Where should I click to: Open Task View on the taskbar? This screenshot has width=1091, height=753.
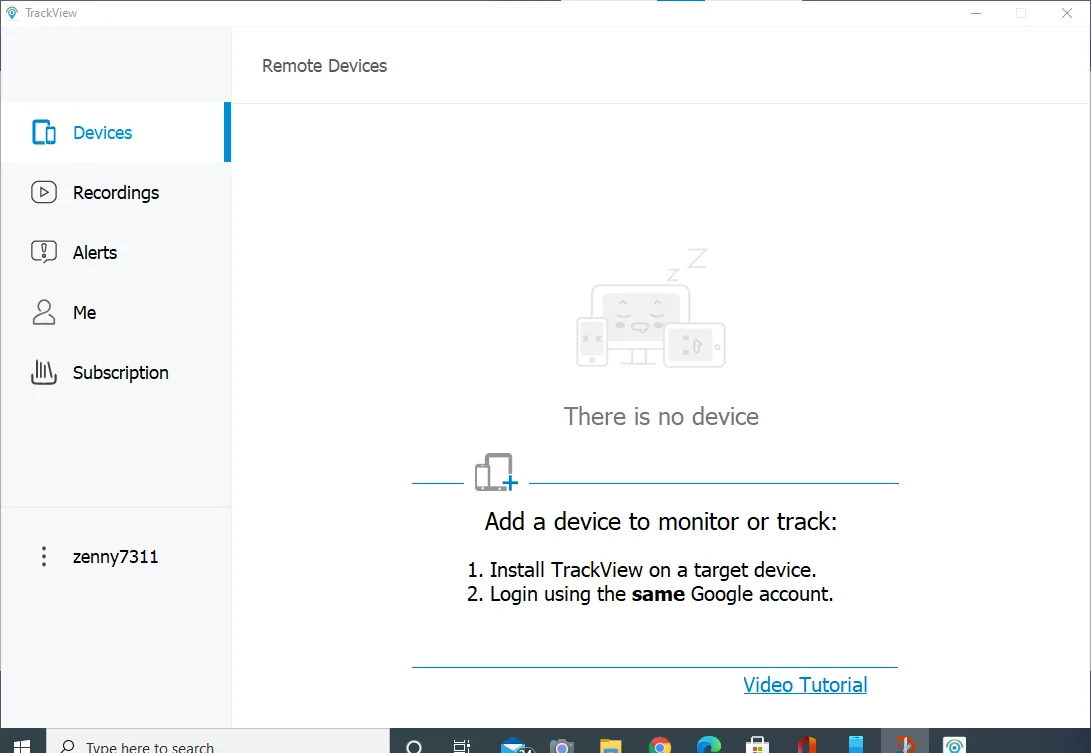(x=461, y=744)
